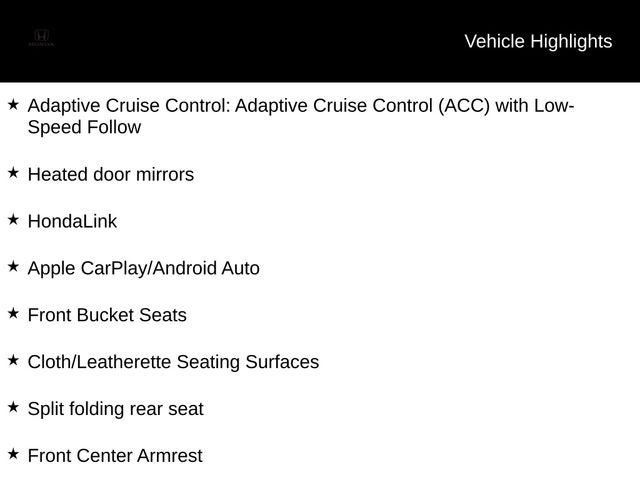Click the HondaLink feature text

[x=72, y=222]
